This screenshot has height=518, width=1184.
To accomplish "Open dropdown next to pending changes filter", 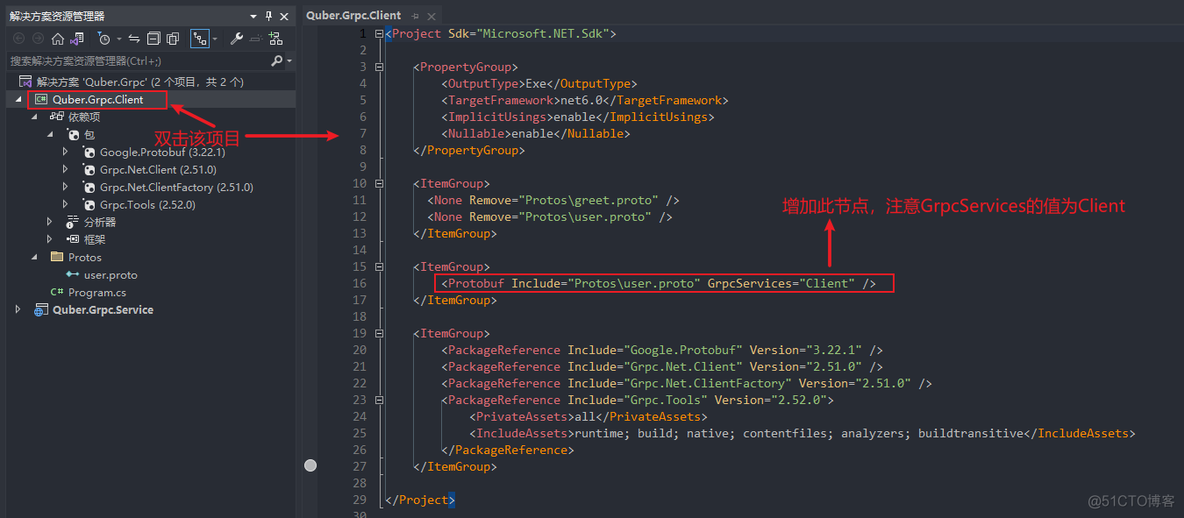I will pos(119,39).
